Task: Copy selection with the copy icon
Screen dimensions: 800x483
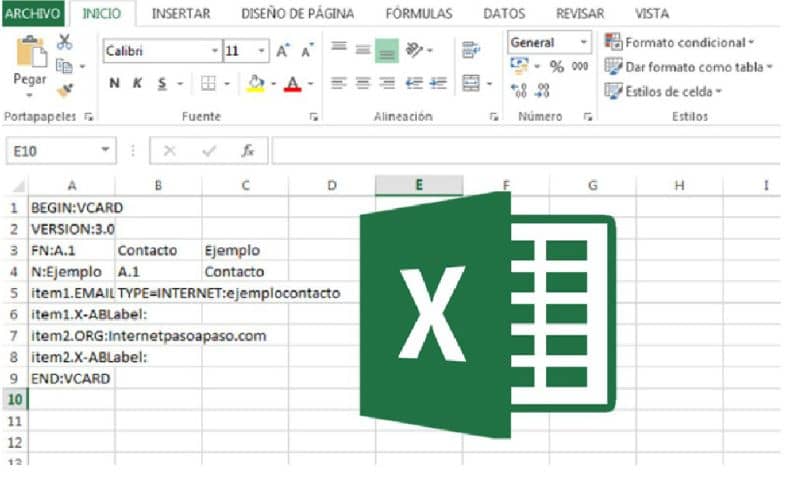Action: point(64,66)
